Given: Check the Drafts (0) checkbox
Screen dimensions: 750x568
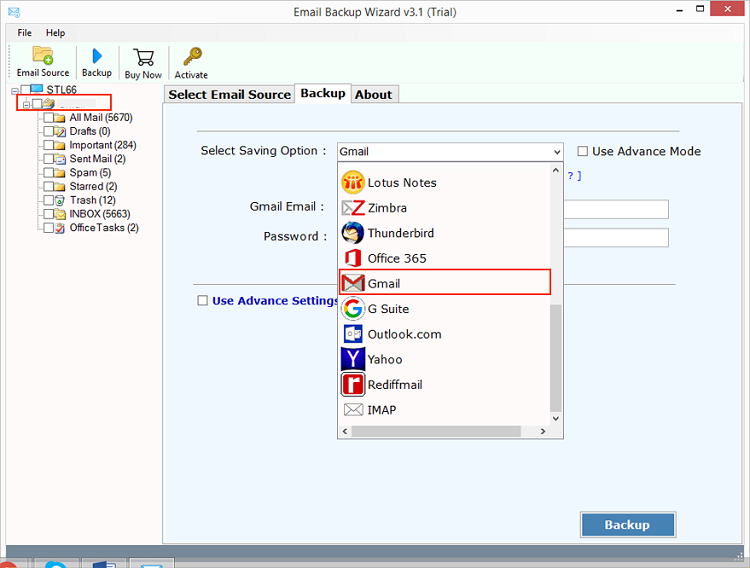Looking at the screenshot, I should 48,132.
